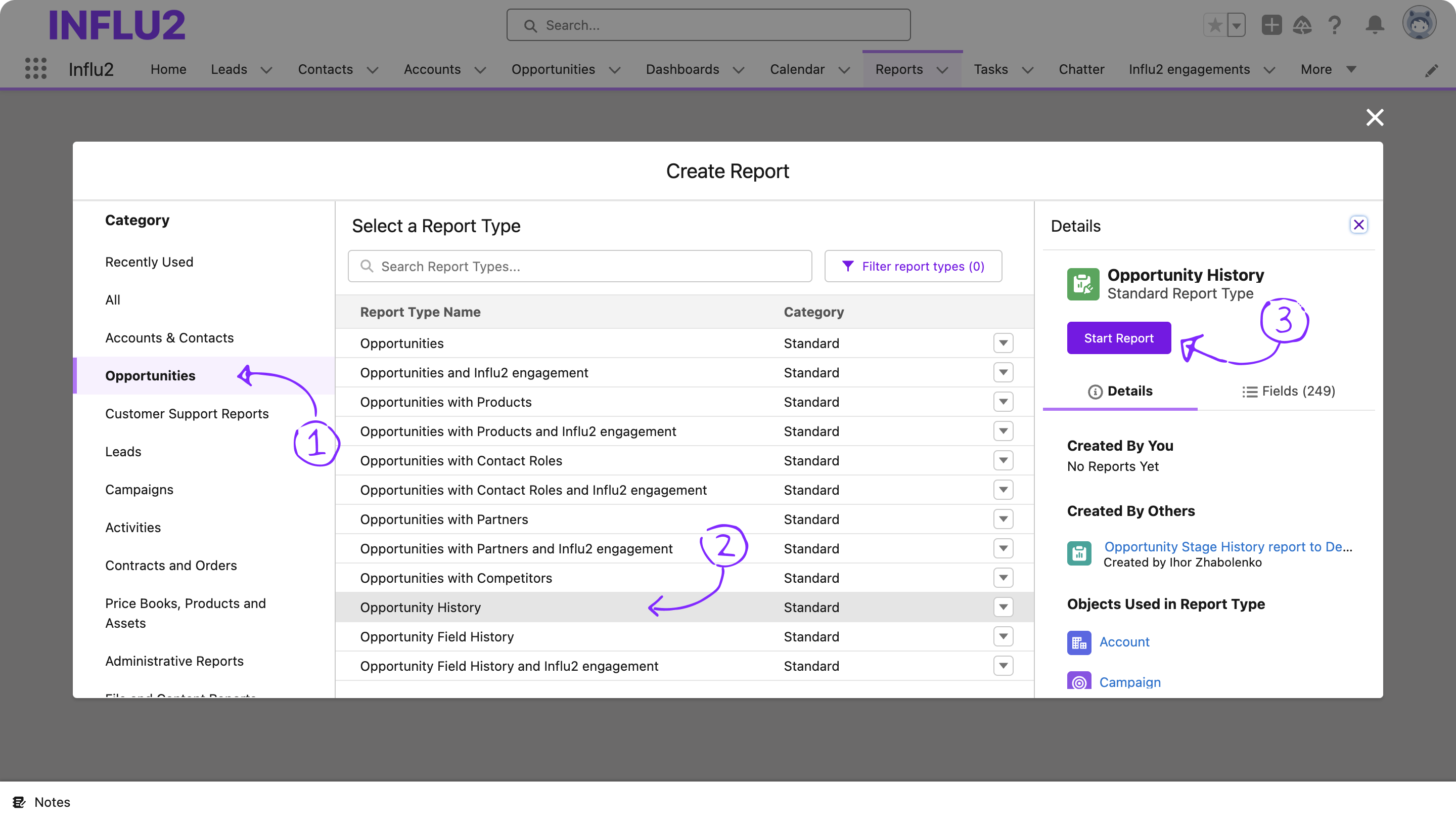Open row menu for Opportunities with Competitors
Screen dimensions: 1456x822
click(1003, 578)
